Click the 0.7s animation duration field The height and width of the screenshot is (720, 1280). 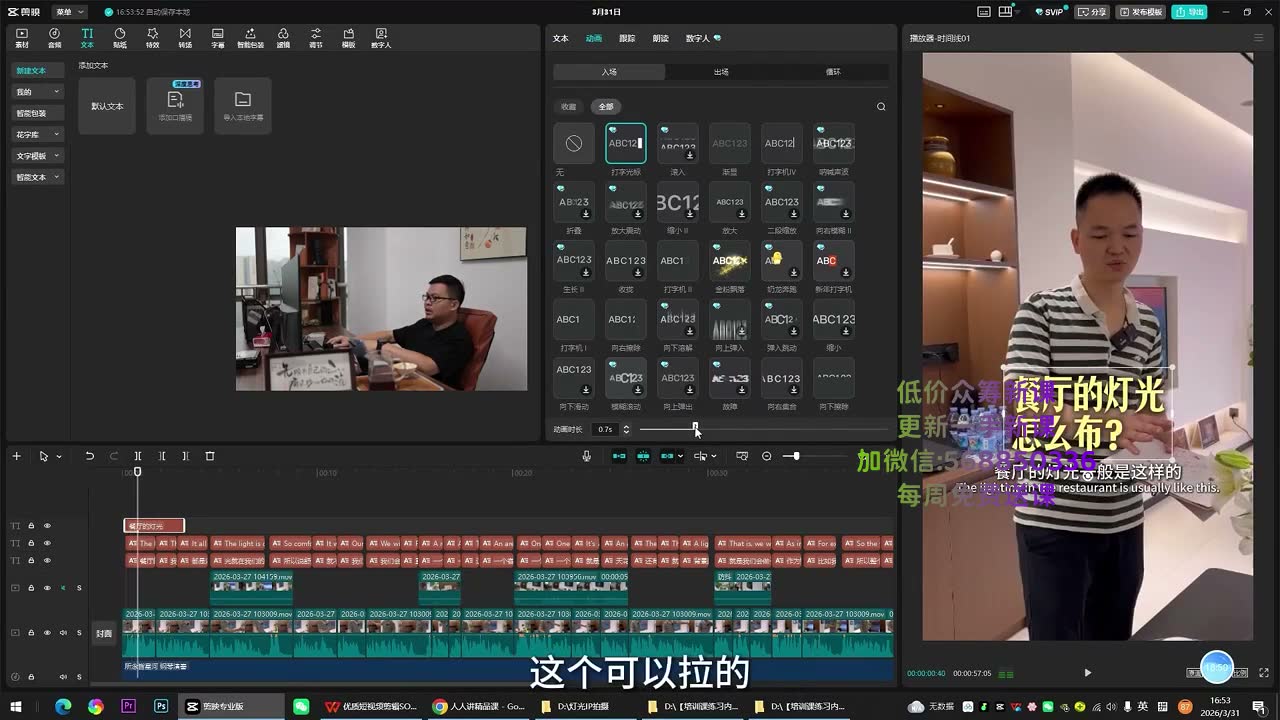pos(605,429)
